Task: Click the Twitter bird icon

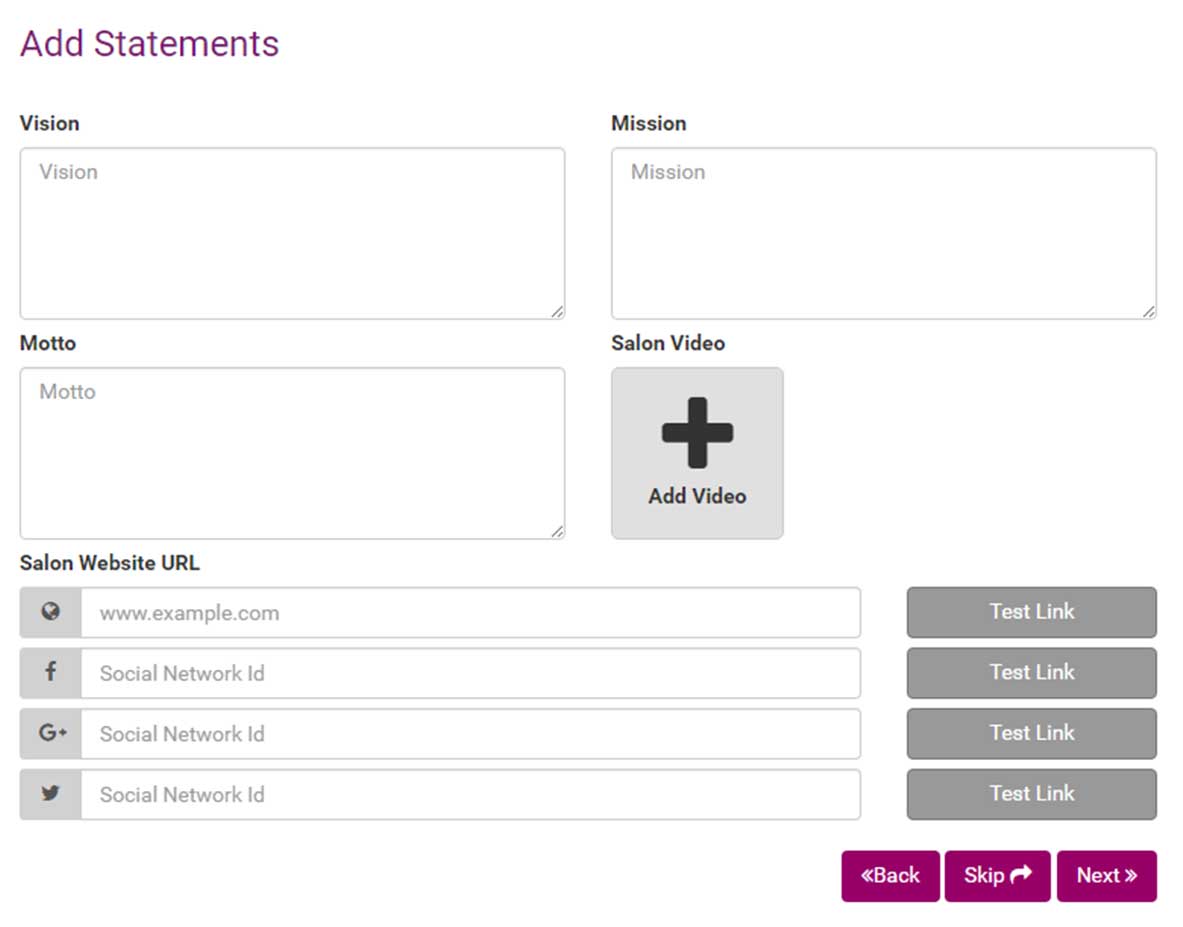Action: 50,794
